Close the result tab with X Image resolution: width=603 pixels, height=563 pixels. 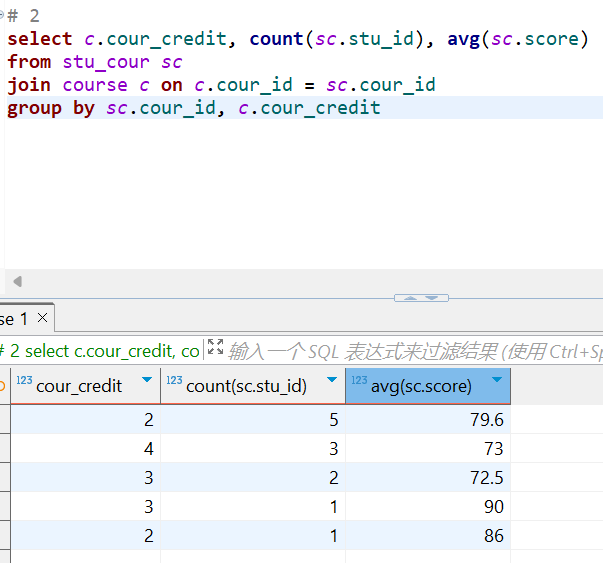click(x=42, y=318)
